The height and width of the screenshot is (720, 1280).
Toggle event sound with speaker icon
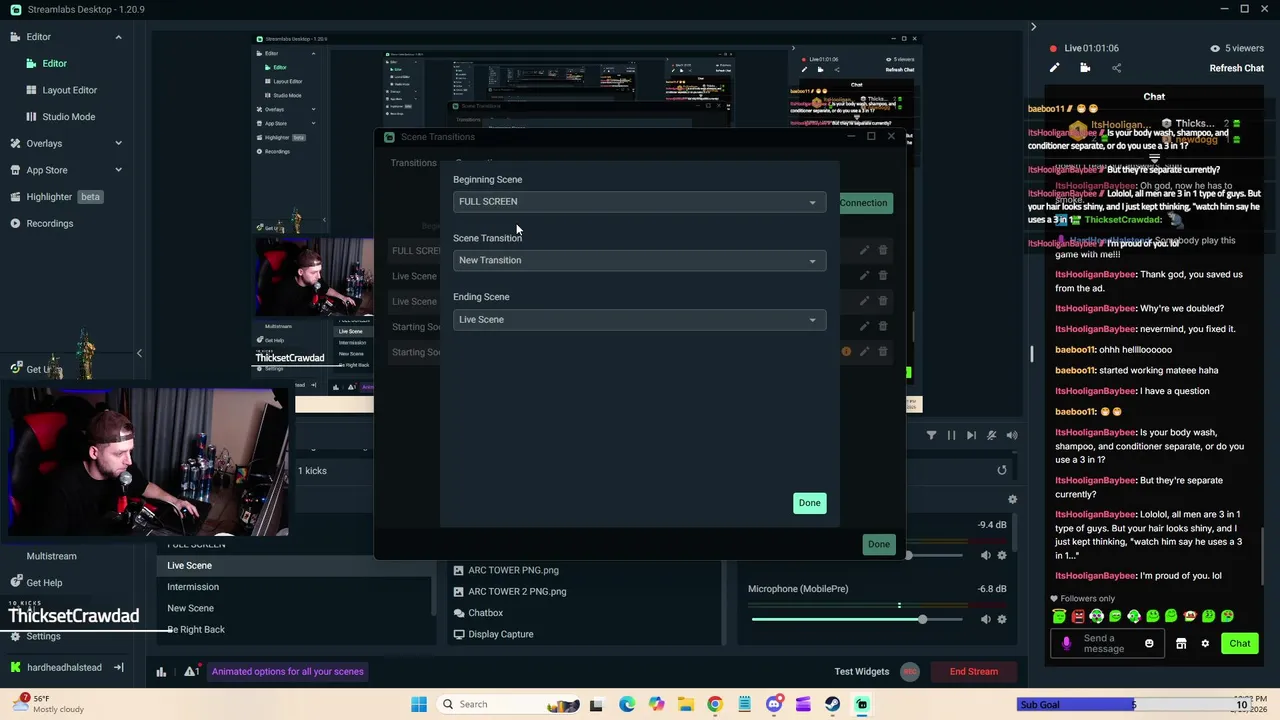coord(1012,435)
